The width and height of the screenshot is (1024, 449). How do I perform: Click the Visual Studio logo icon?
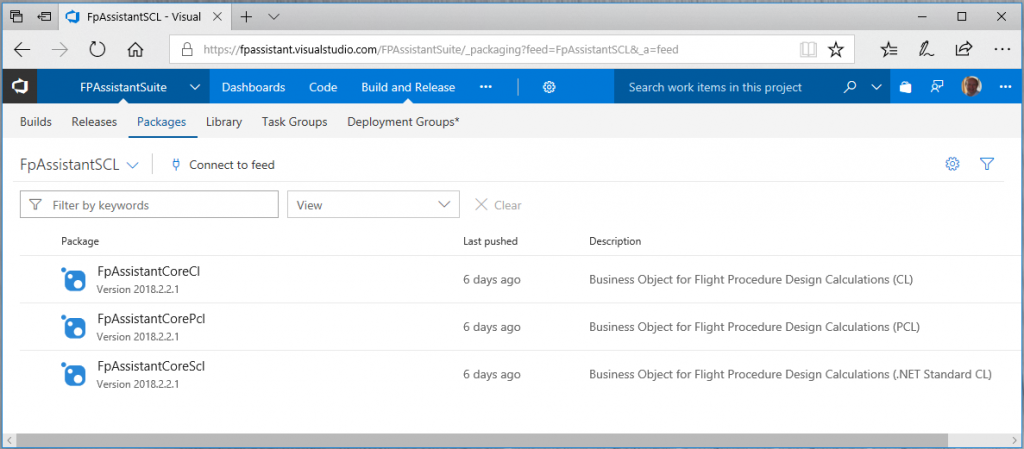tap(20, 87)
